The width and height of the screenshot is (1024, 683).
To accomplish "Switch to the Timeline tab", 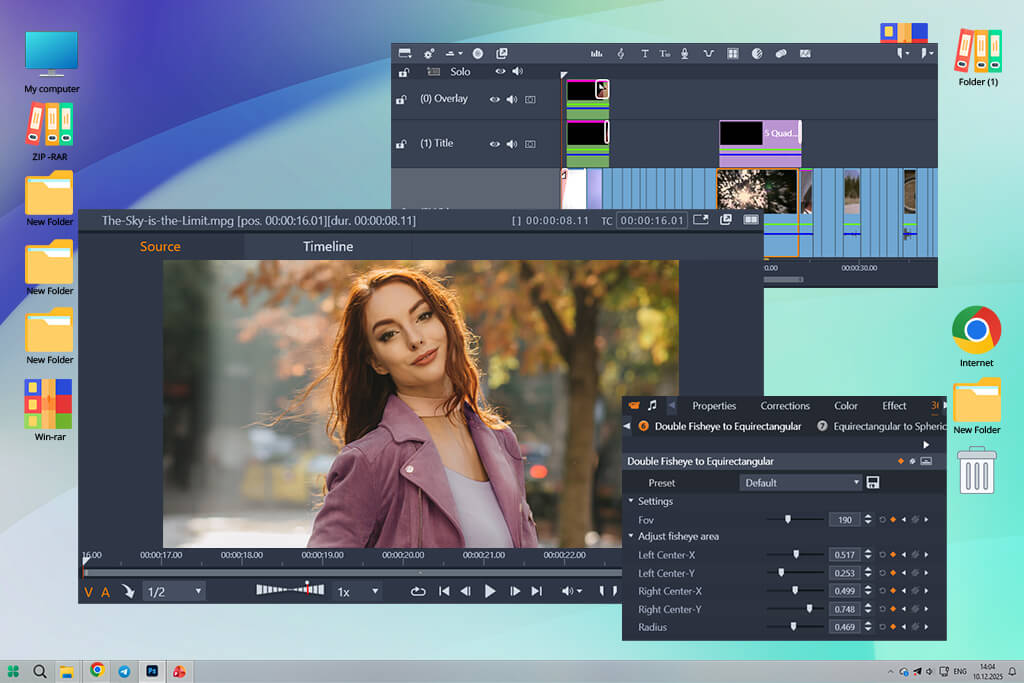I will (x=328, y=246).
